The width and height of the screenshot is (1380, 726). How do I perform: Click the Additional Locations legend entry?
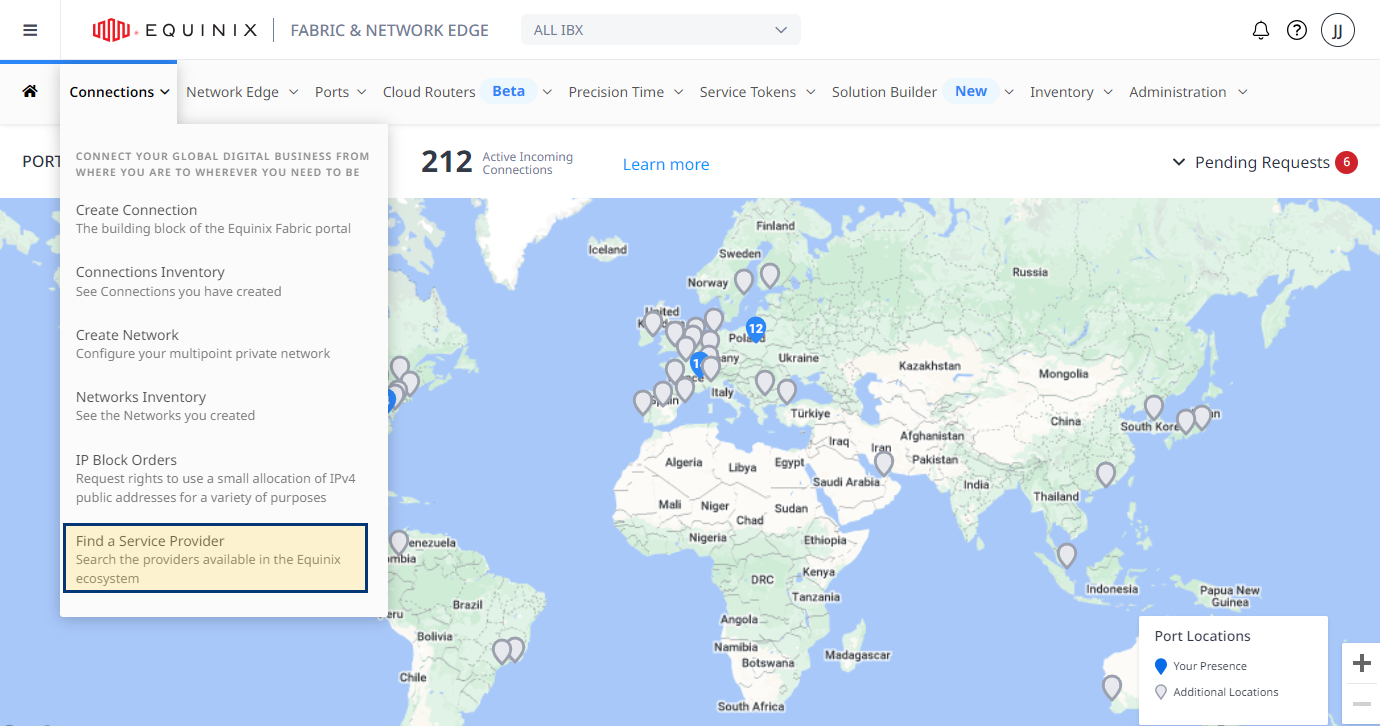click(x=1216, y=692)
